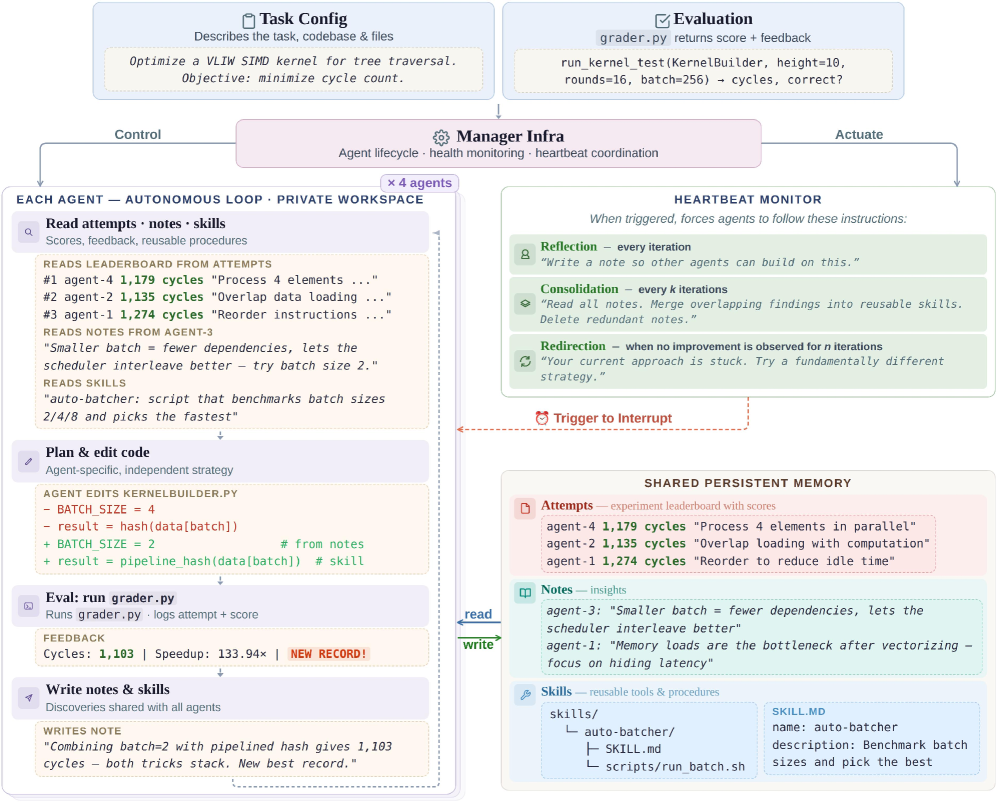The image size is (997, 802).
Task: Click the NEW RECORD! label in feedback
Action: pos(328,654)
